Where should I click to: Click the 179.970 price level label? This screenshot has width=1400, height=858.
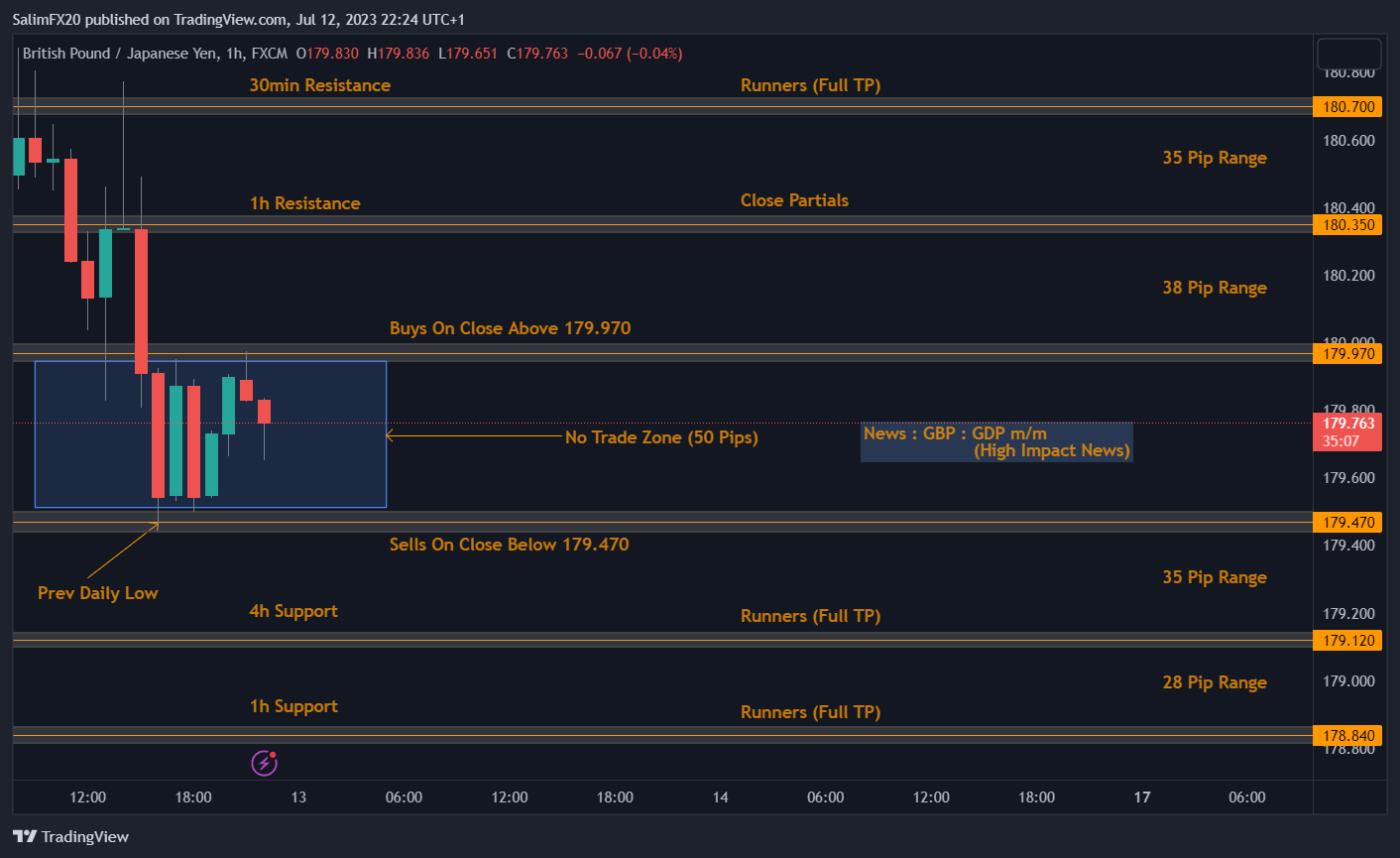coord(1347,354)
